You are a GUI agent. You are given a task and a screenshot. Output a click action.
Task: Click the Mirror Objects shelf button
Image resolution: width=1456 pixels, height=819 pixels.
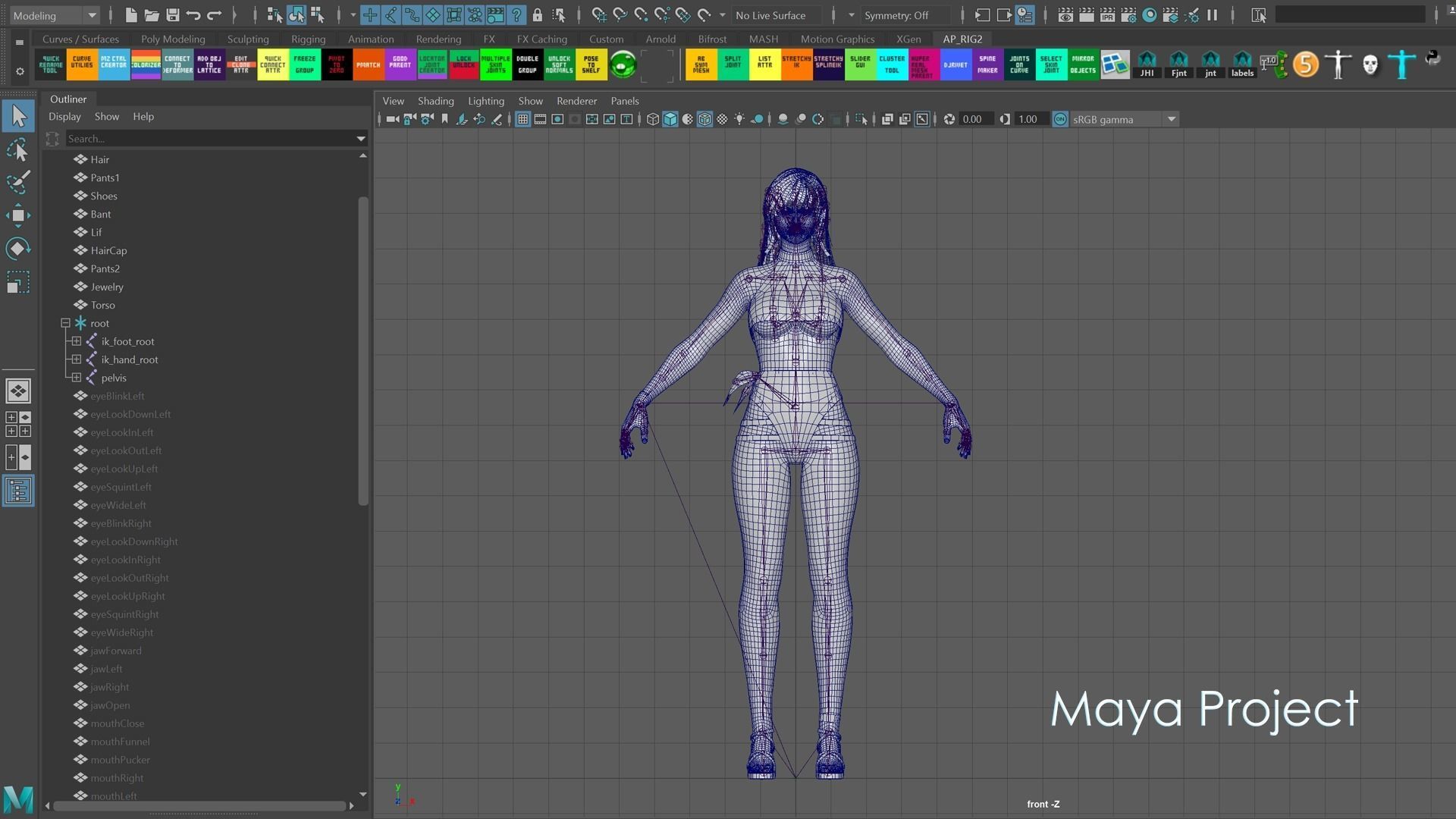pyautogui.click(x=1083, y=64)
